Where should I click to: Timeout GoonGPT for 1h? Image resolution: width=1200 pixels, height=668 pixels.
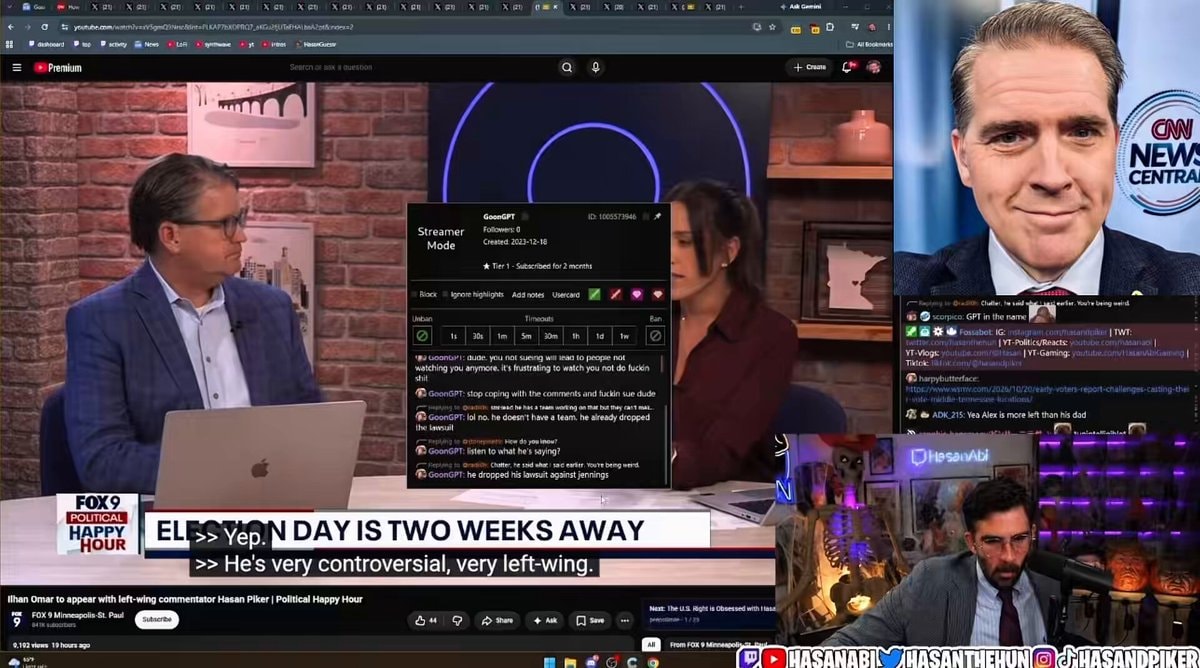(575, 336)
